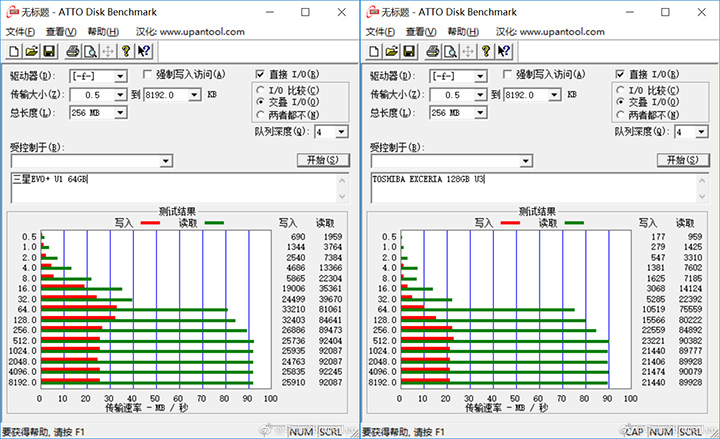Click Save disk icon in left window
The image size is (720, 439).
tap(49, 51)
